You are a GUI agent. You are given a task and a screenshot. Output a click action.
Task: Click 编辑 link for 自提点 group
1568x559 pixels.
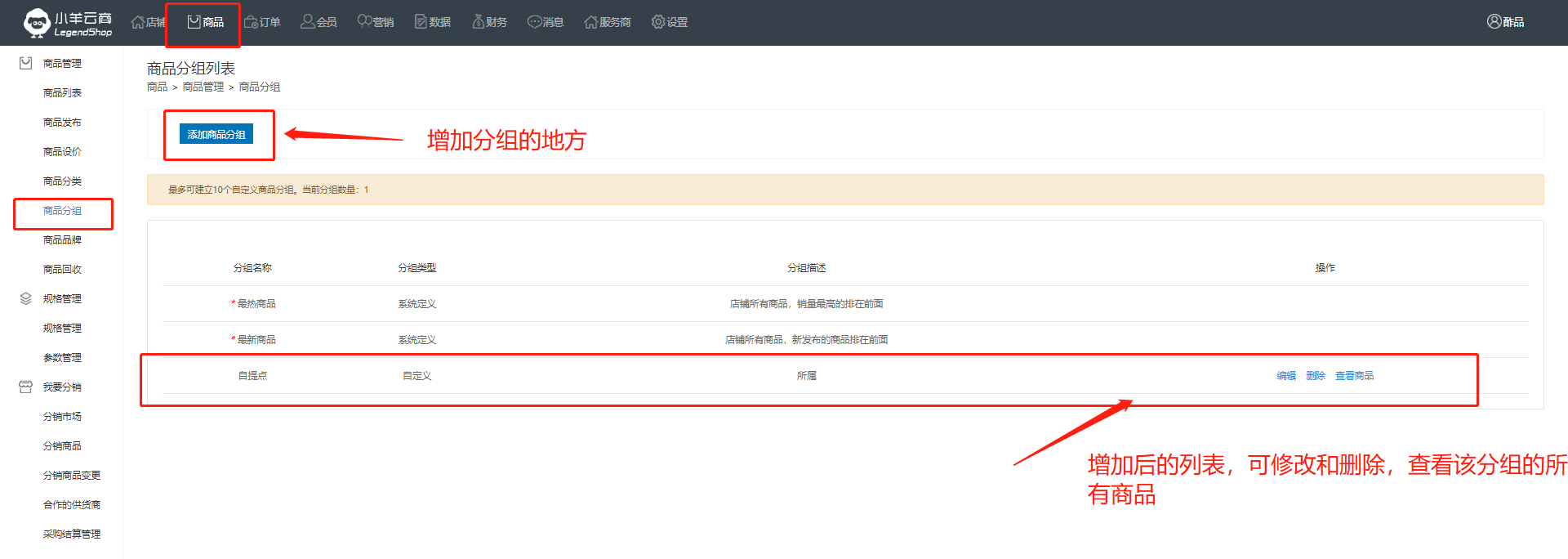click(x=1286, y=376)
